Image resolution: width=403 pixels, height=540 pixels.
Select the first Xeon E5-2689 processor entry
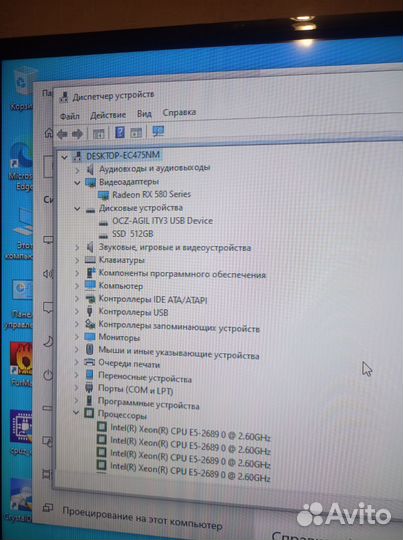[x=190, y=433]
